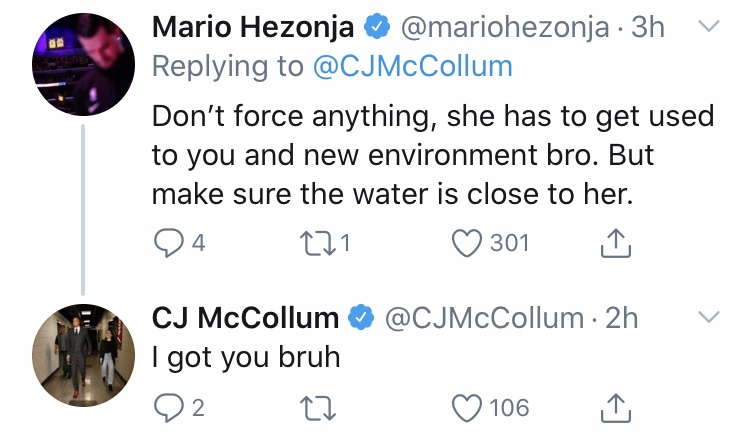The width and height of the screenshot is (750, 436).
Task: Click CJ McCollum's verified badge
Action: 359,319
